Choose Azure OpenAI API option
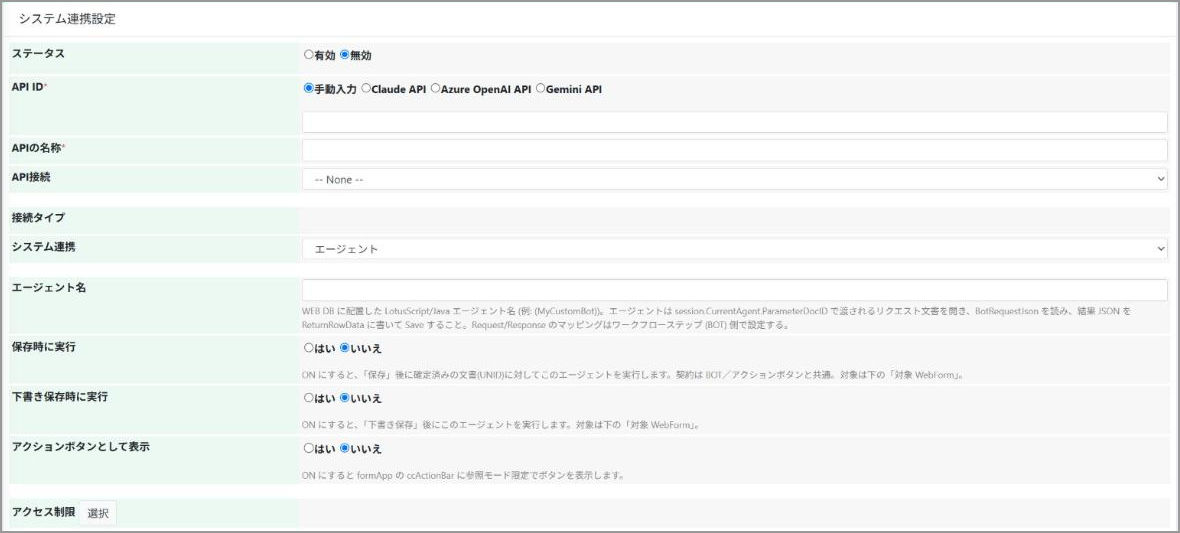 coord(435,88)
